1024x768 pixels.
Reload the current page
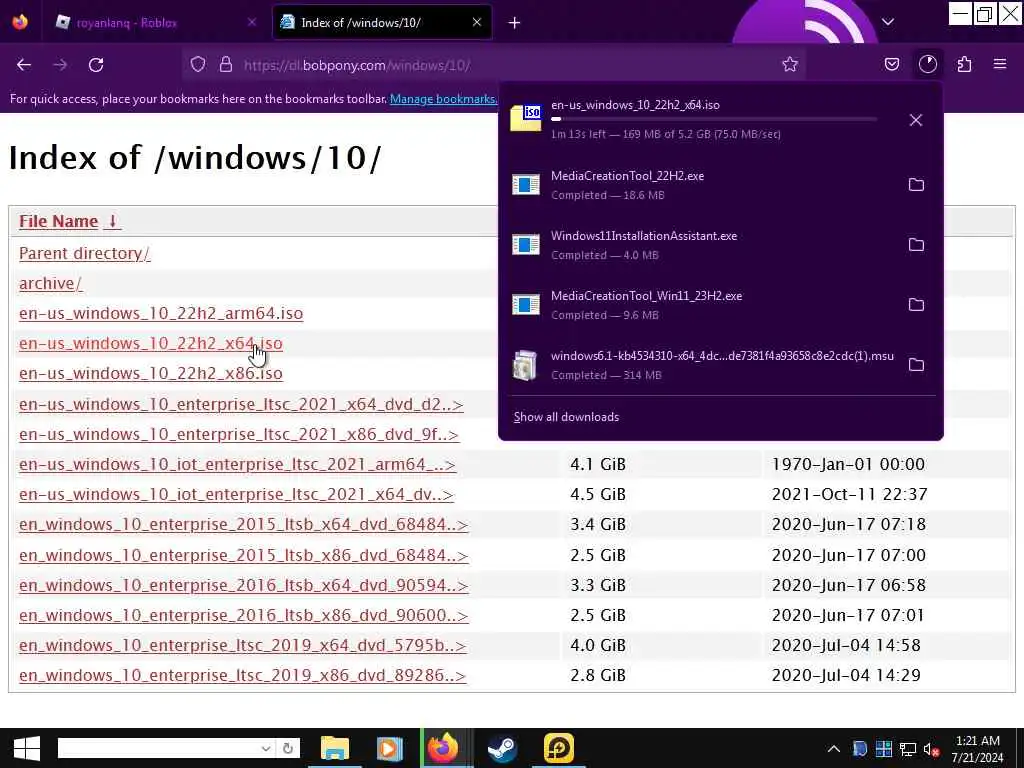[x=96, y=65]
